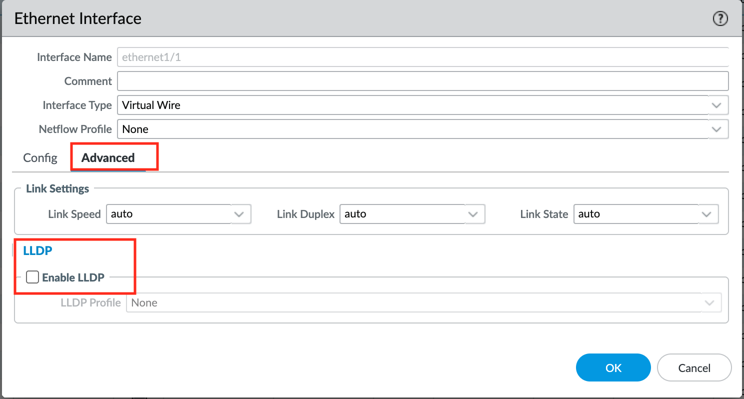Image resolution: width=744 pixels, height=399 pixels.
Task: Switch to the Config tab
Action: tap(40, 158)
